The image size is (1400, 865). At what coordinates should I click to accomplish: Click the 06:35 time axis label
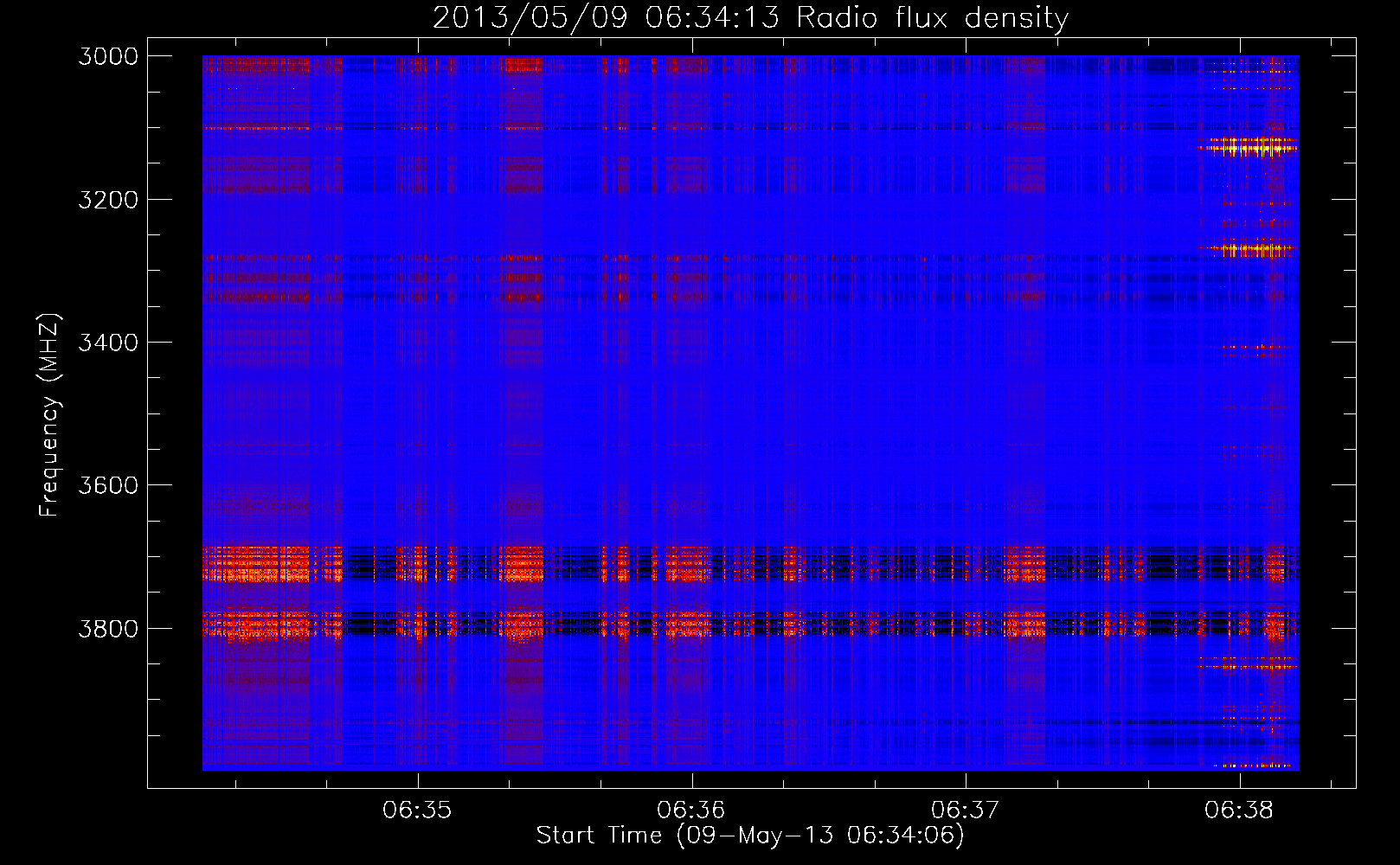[417, 811]
